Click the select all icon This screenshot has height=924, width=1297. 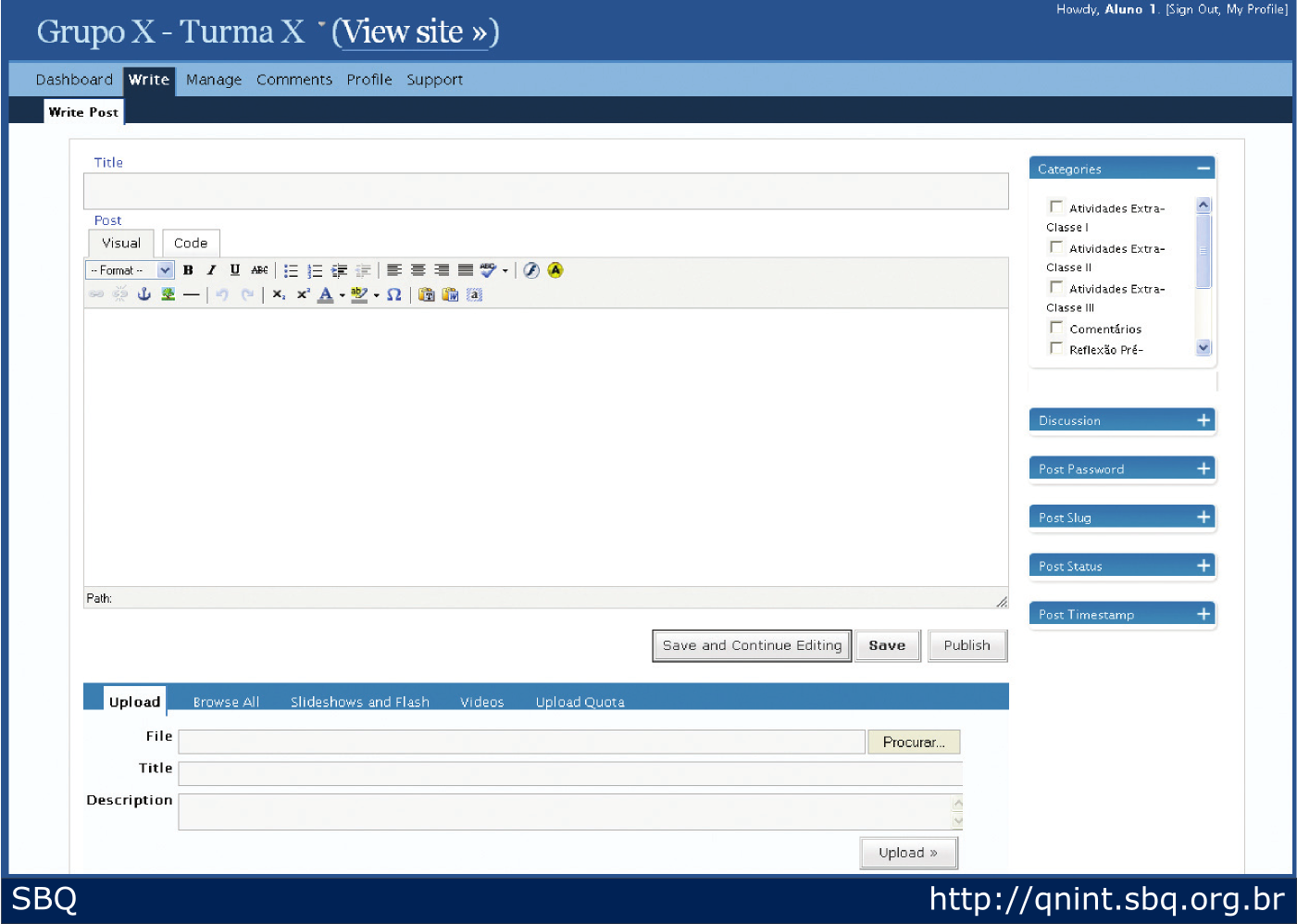475,294
